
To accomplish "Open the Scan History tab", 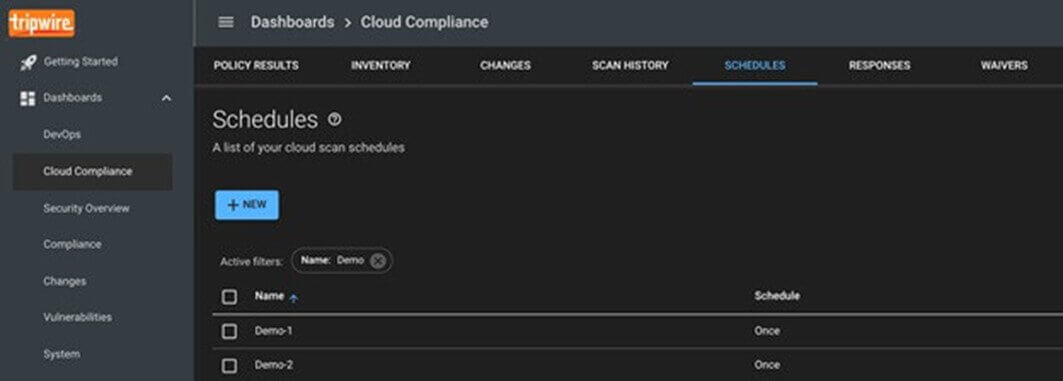I will click(630, 66).
